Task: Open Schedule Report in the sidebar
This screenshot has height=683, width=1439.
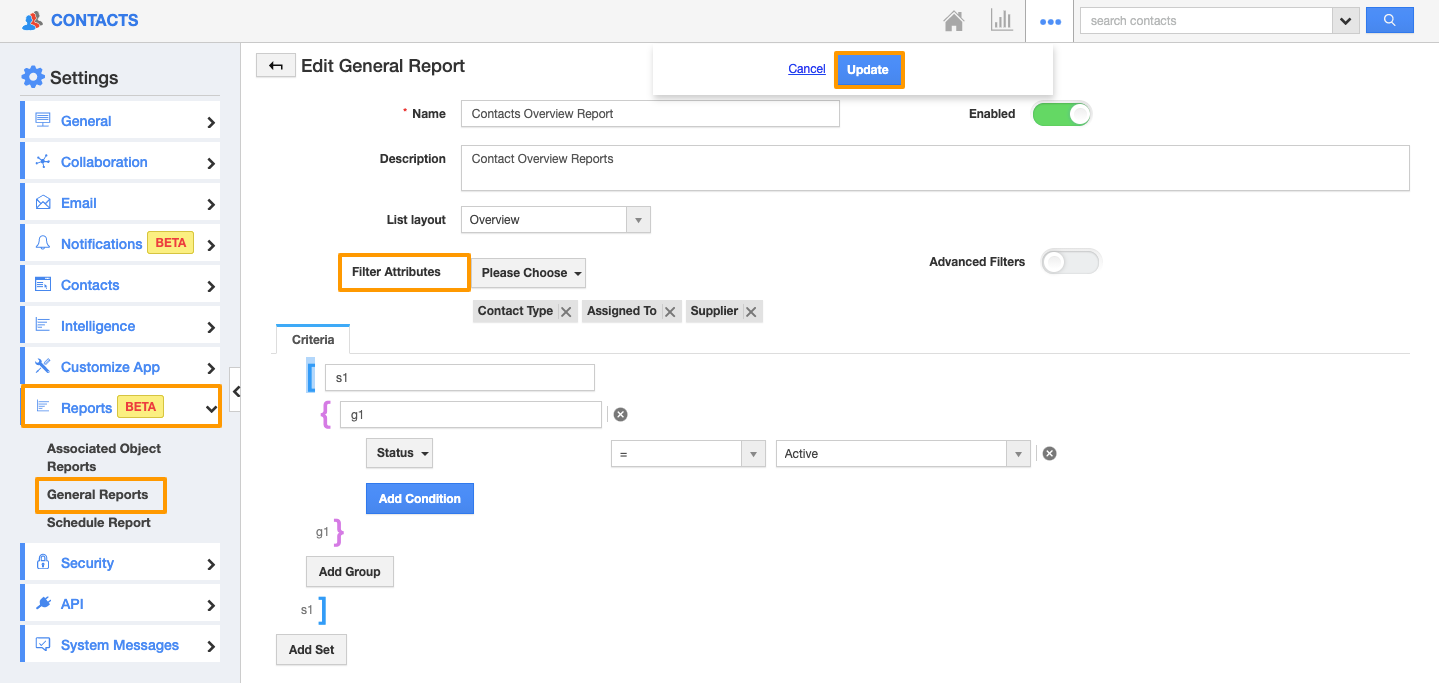Action: (98, 523)
